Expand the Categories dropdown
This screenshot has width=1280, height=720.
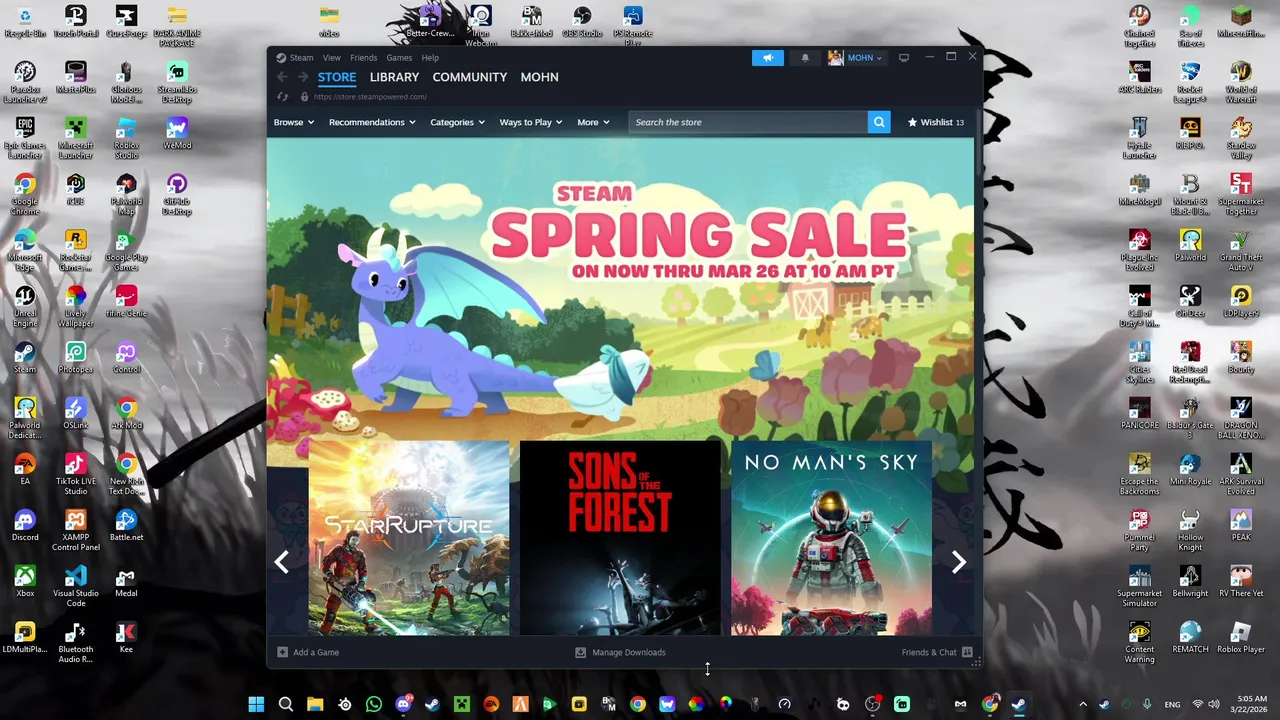(457, 122)
